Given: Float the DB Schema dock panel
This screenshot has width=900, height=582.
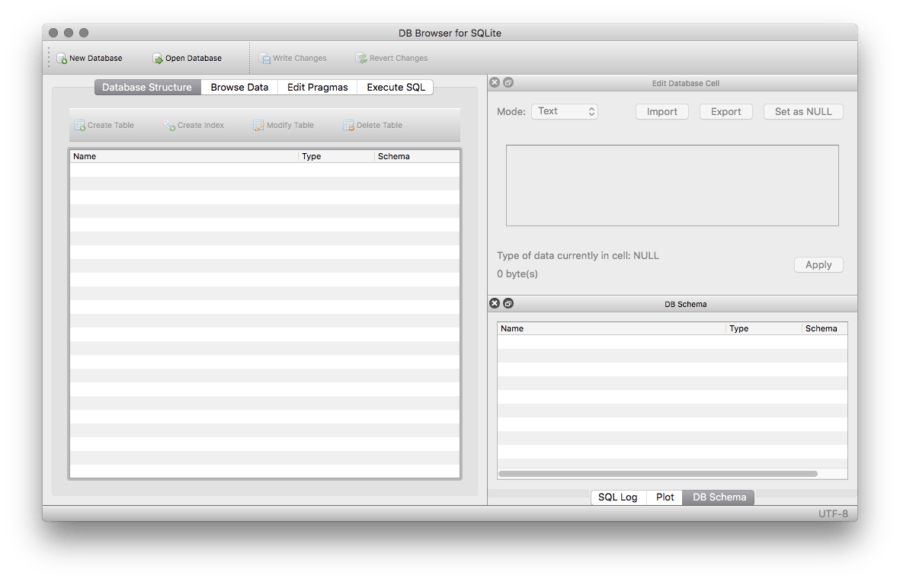Looking at the screenshot, I should [509, 303].
